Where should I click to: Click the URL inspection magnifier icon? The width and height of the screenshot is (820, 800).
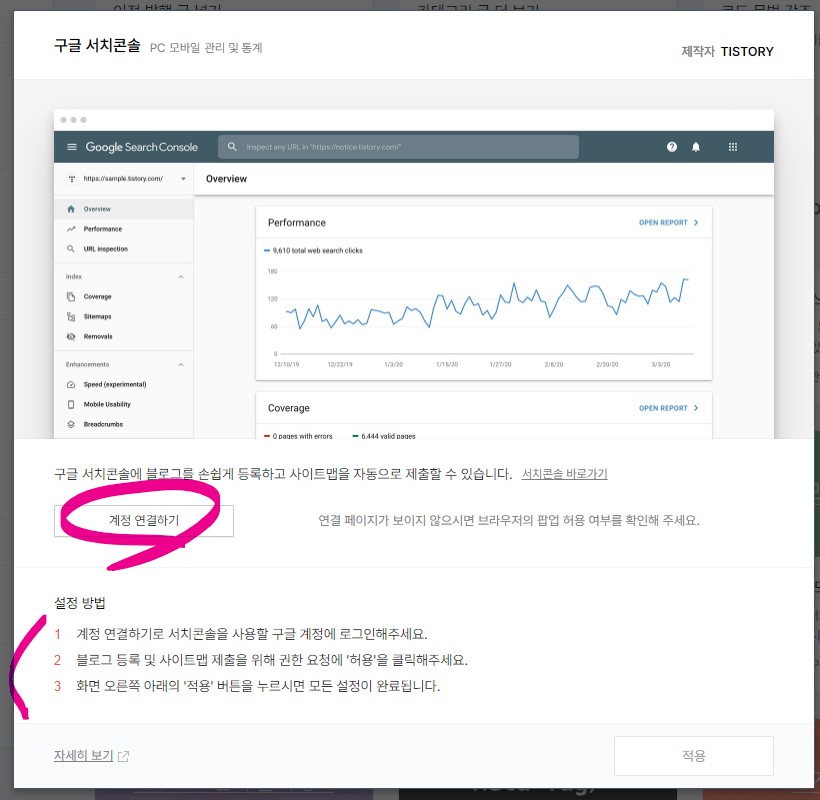(x=71, y=249)
